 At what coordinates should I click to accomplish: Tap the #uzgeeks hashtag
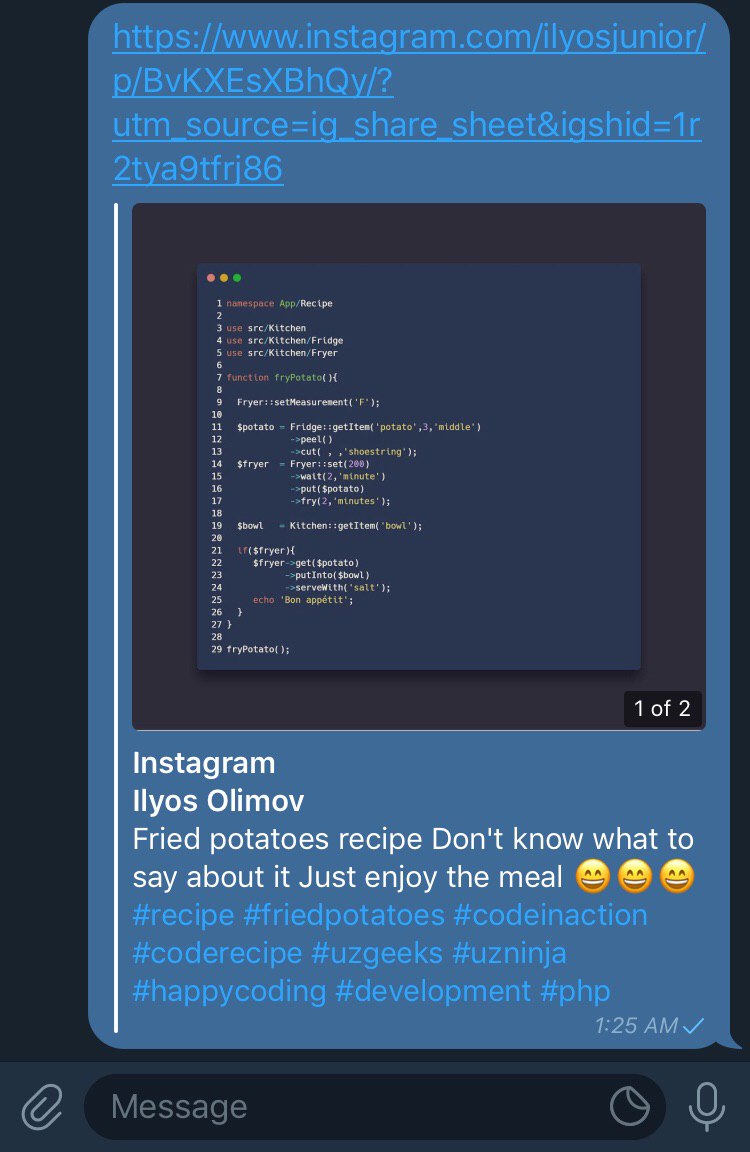pyautogui.click(x=377, y=954)
